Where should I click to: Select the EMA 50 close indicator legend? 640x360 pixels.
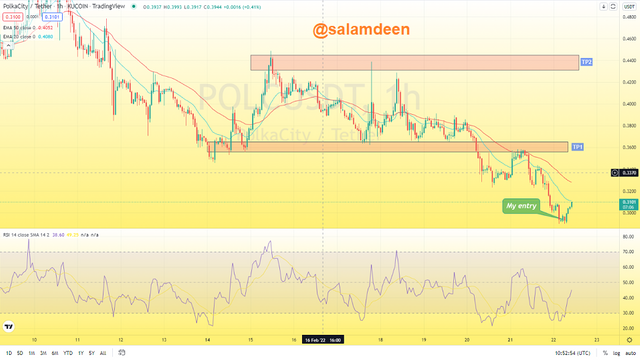pos(28,28)
